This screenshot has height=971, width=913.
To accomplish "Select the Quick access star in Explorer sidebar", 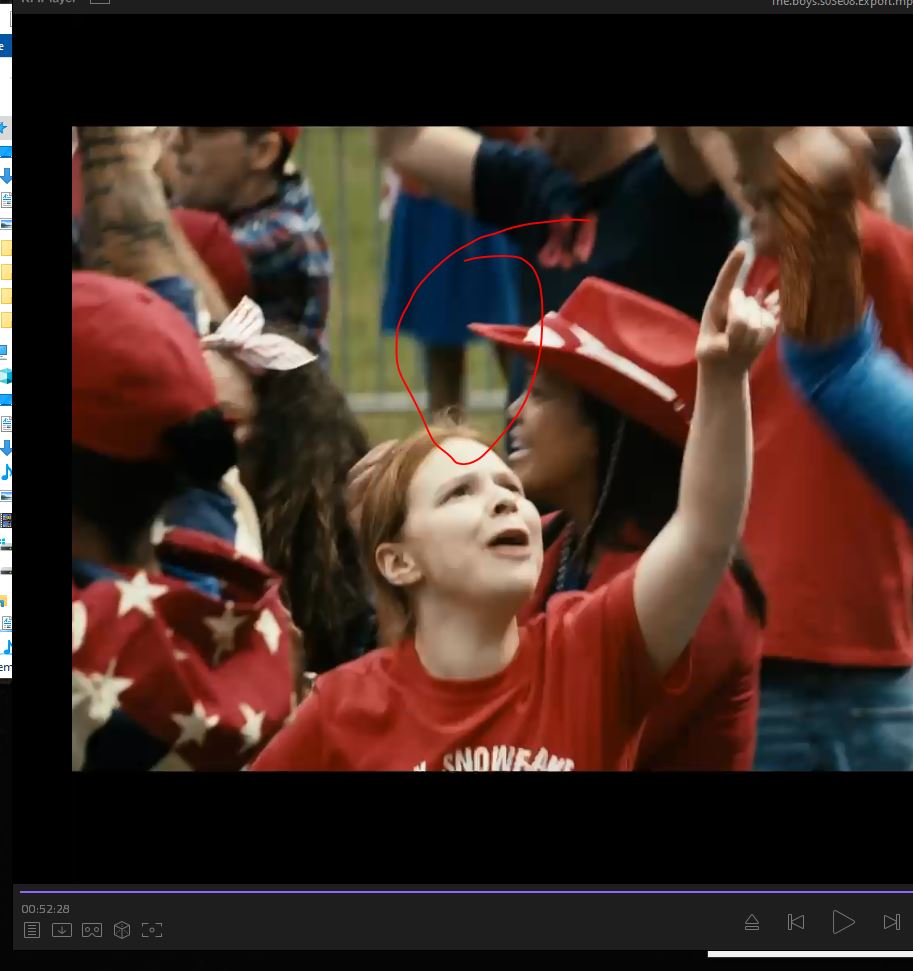I will coord(4,128).
